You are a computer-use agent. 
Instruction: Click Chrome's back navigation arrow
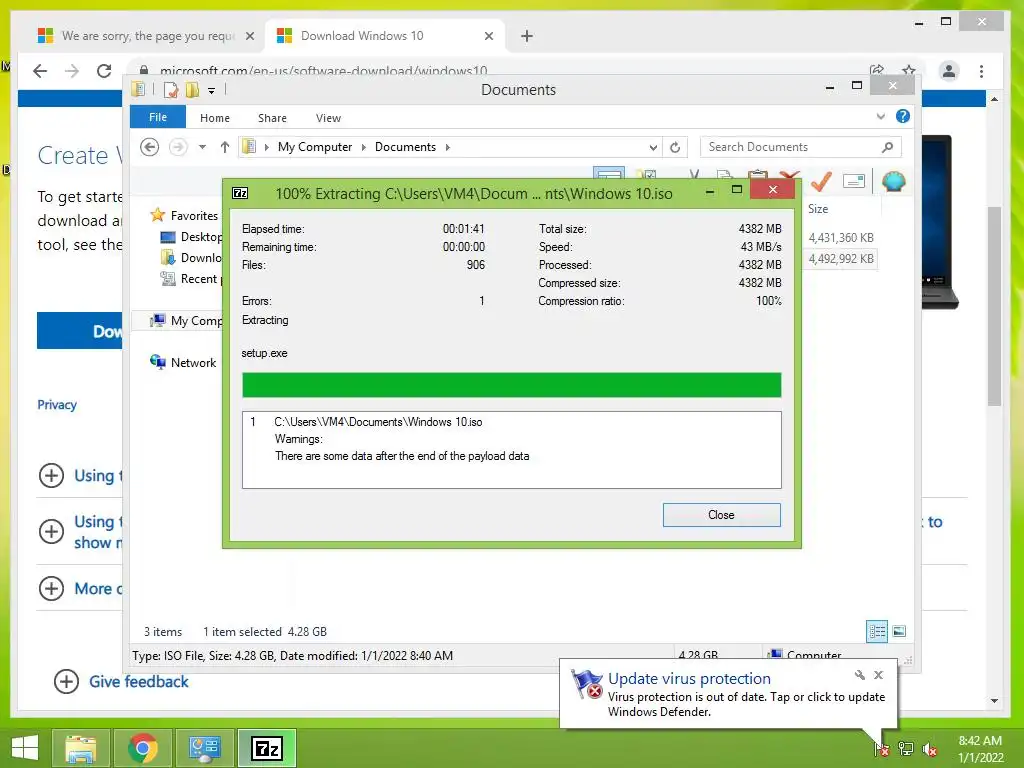tap(40, 71)
